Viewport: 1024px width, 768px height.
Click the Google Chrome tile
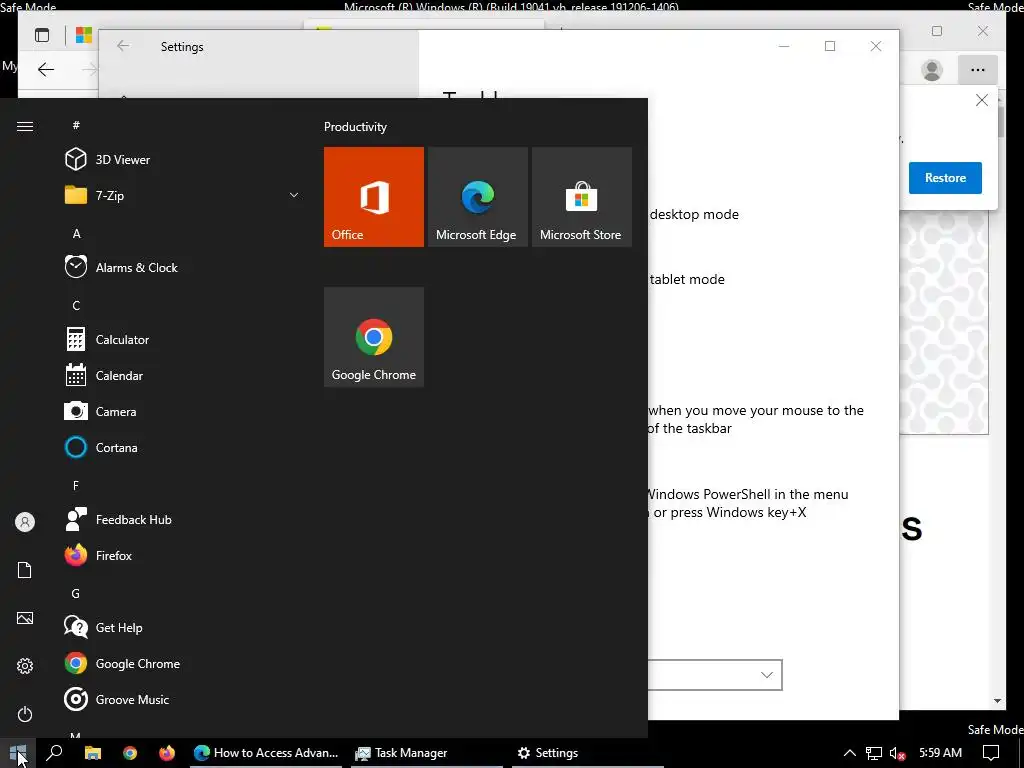click(374, 337)
